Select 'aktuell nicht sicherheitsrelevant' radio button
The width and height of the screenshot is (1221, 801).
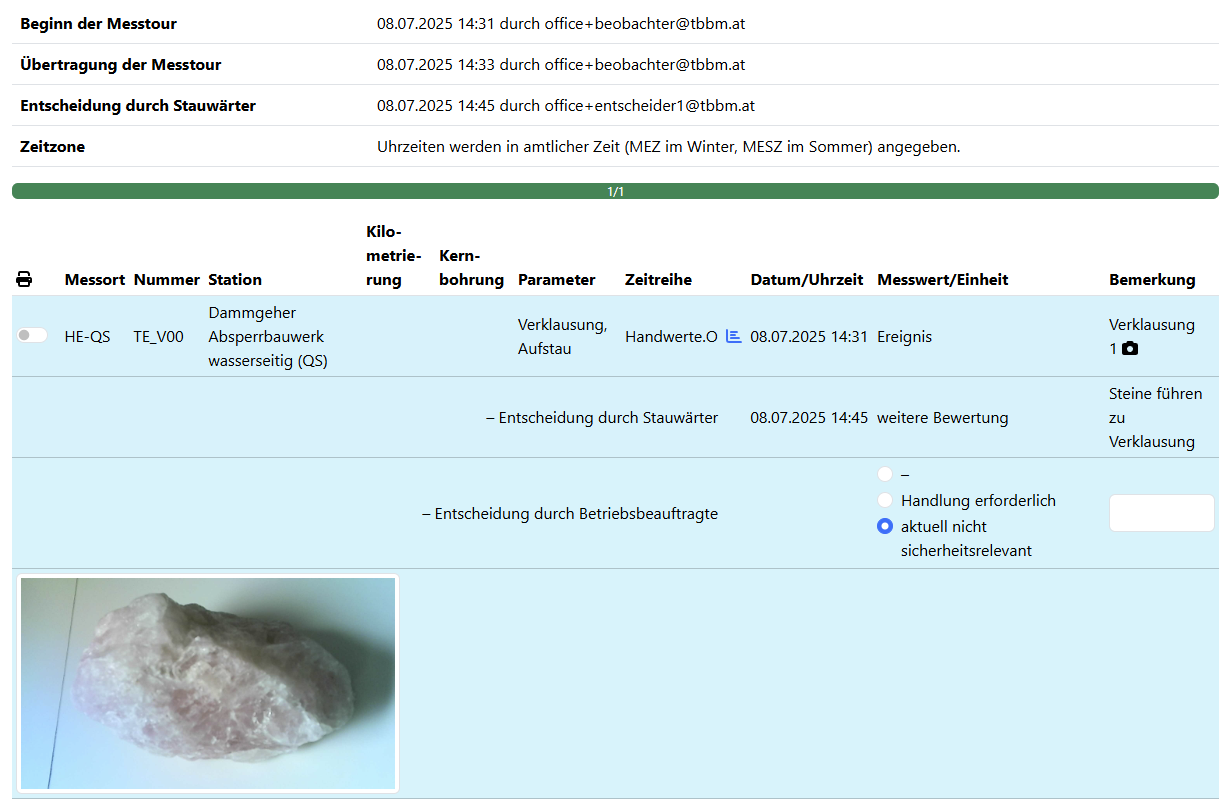coord(885,526)
